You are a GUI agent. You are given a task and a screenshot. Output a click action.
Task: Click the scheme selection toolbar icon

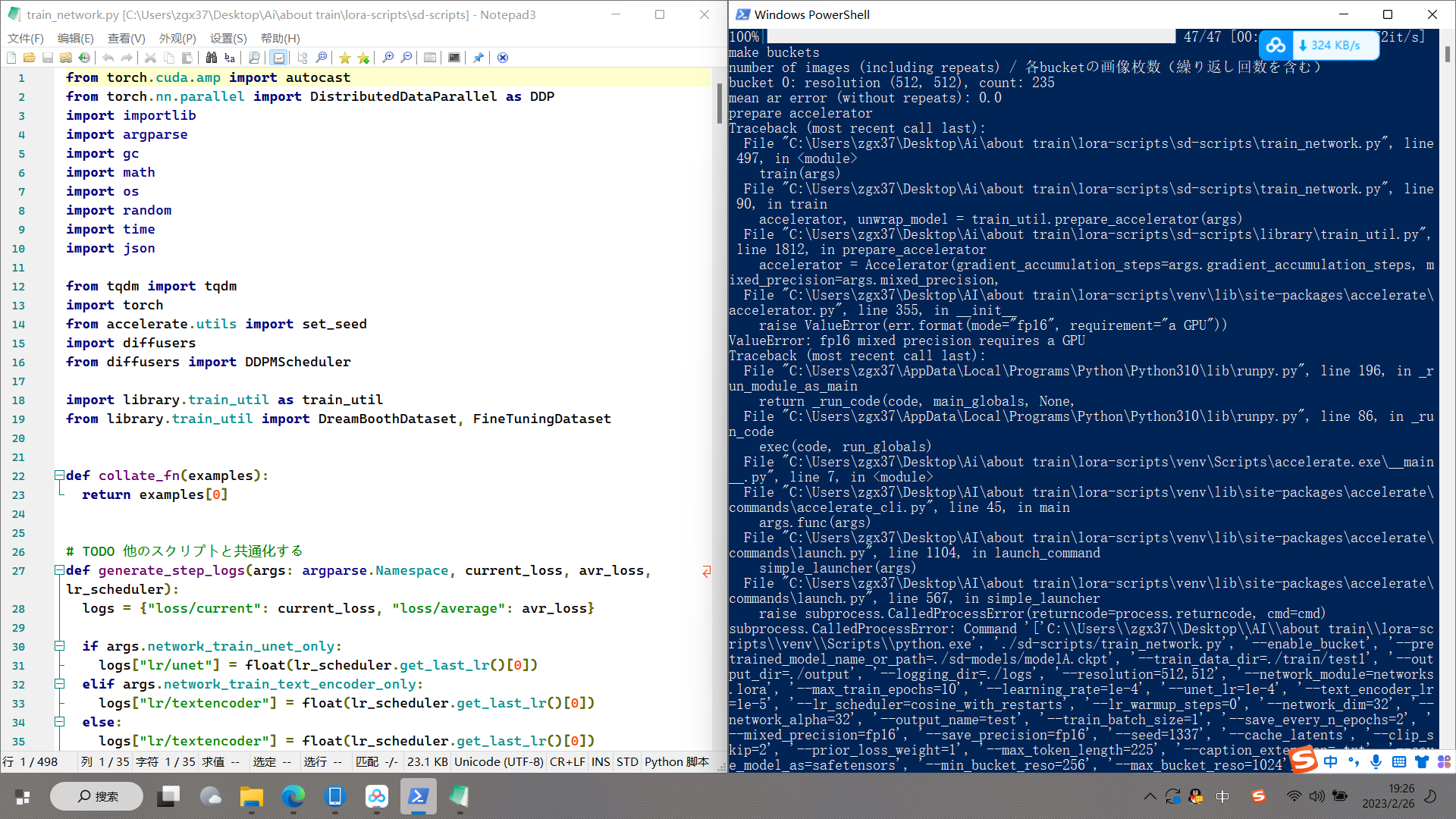(x=303, y=58)
